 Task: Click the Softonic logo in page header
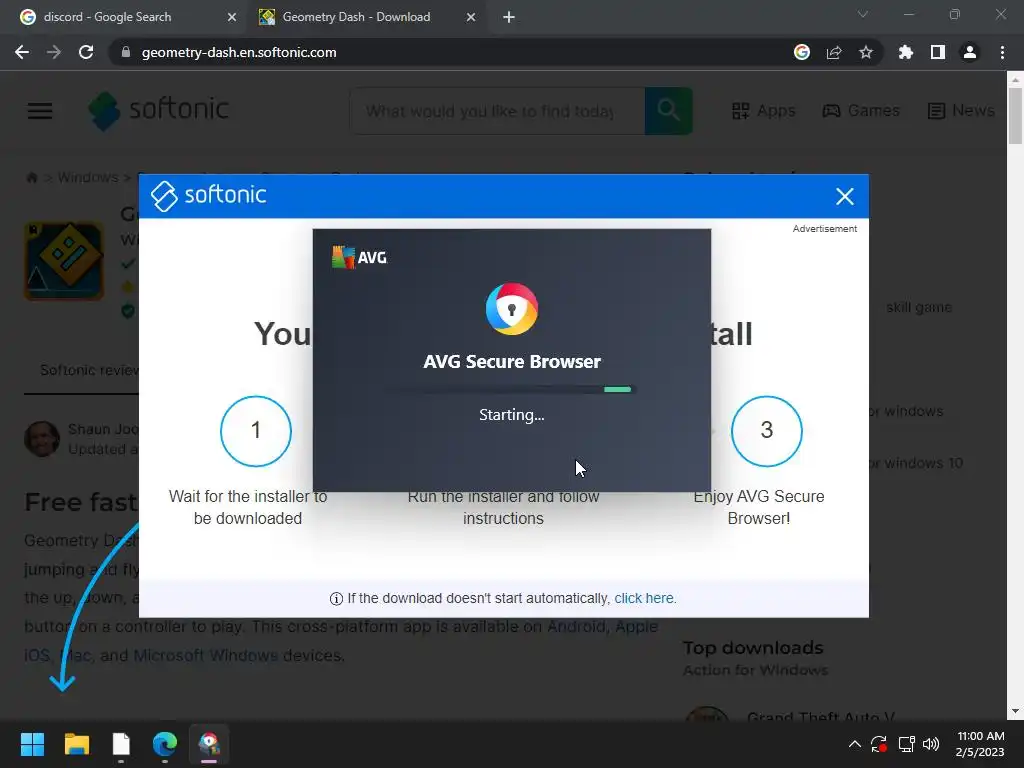159,110
